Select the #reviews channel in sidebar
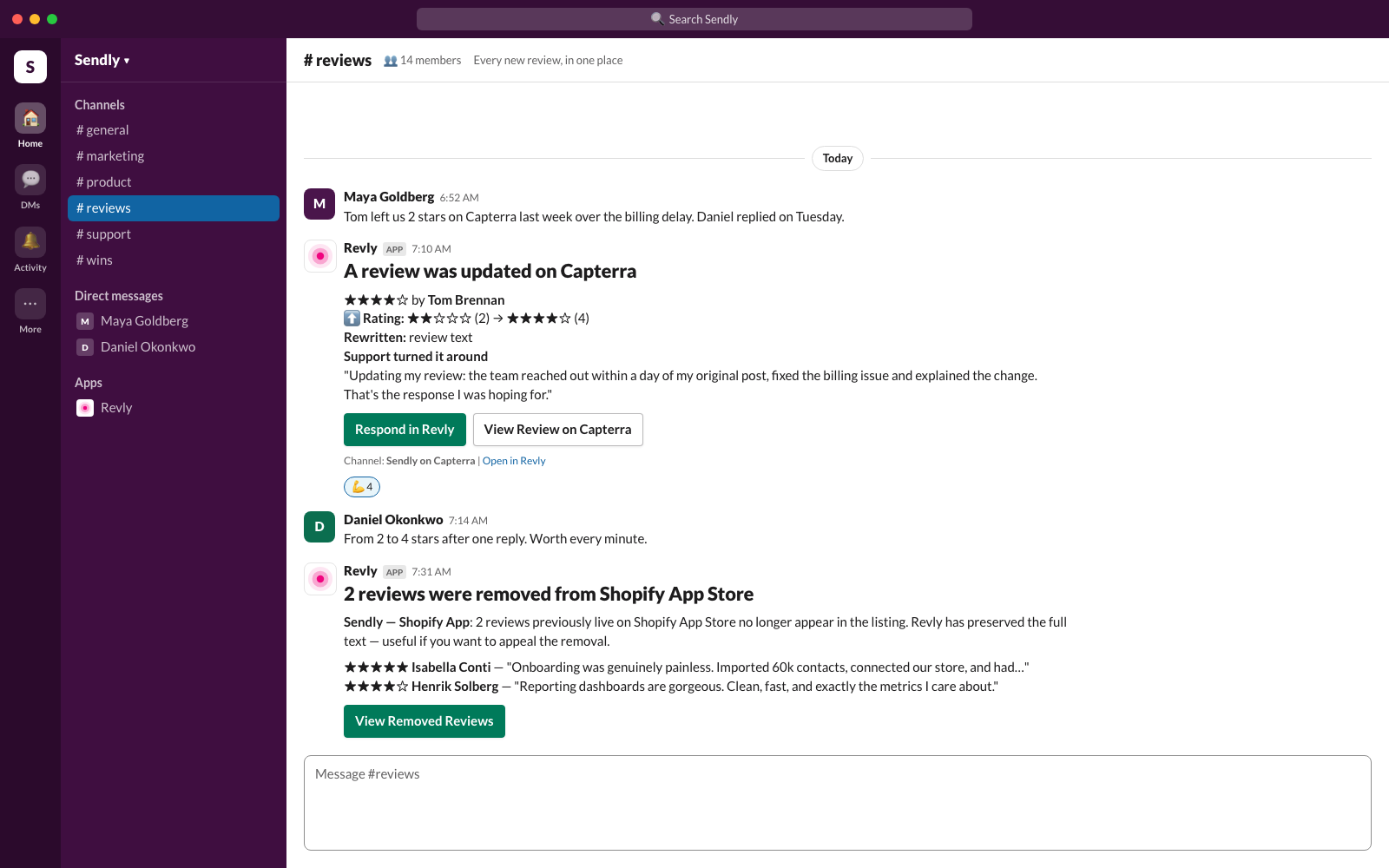This screenshot has height=868, width=1389. (x=174, y=208)
